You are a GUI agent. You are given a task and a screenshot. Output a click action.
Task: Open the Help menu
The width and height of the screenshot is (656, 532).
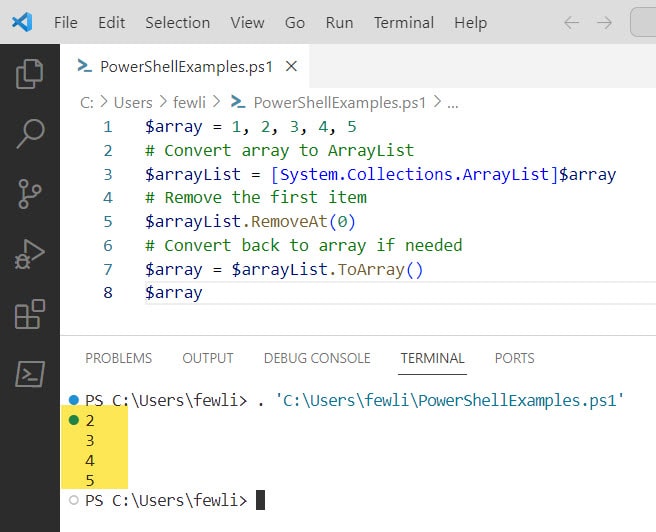471,23
